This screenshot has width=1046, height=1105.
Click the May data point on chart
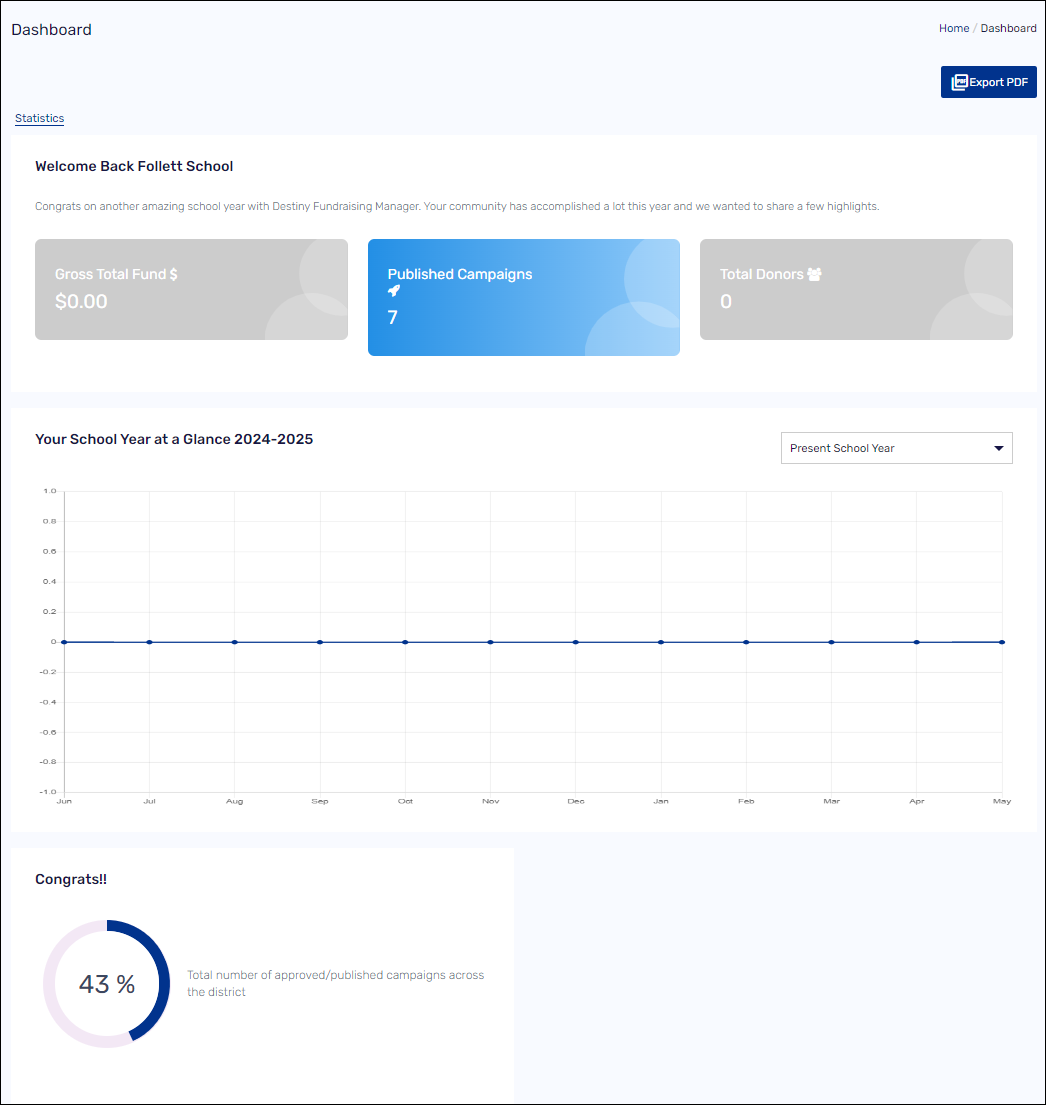[1001, 642]
